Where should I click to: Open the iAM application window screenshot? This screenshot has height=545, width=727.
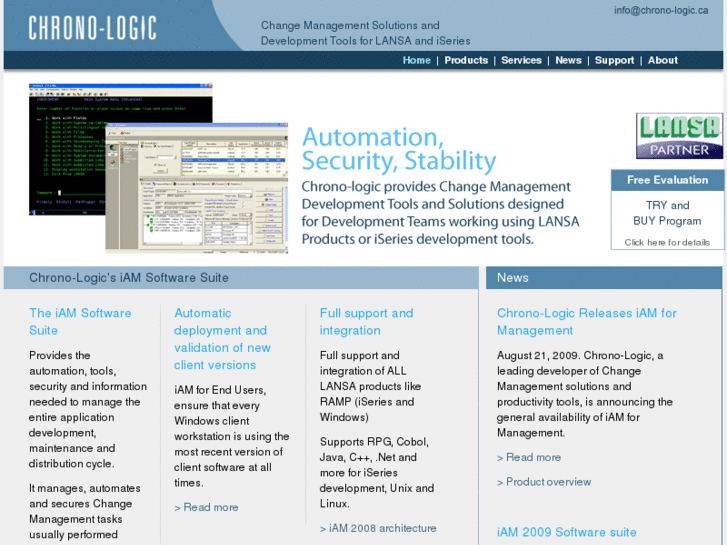(197, 188)
